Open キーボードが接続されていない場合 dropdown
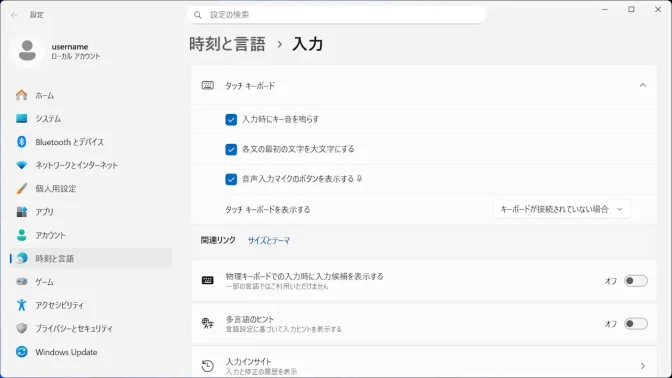Viewport: 672px width, 378px height. [562, 209]
